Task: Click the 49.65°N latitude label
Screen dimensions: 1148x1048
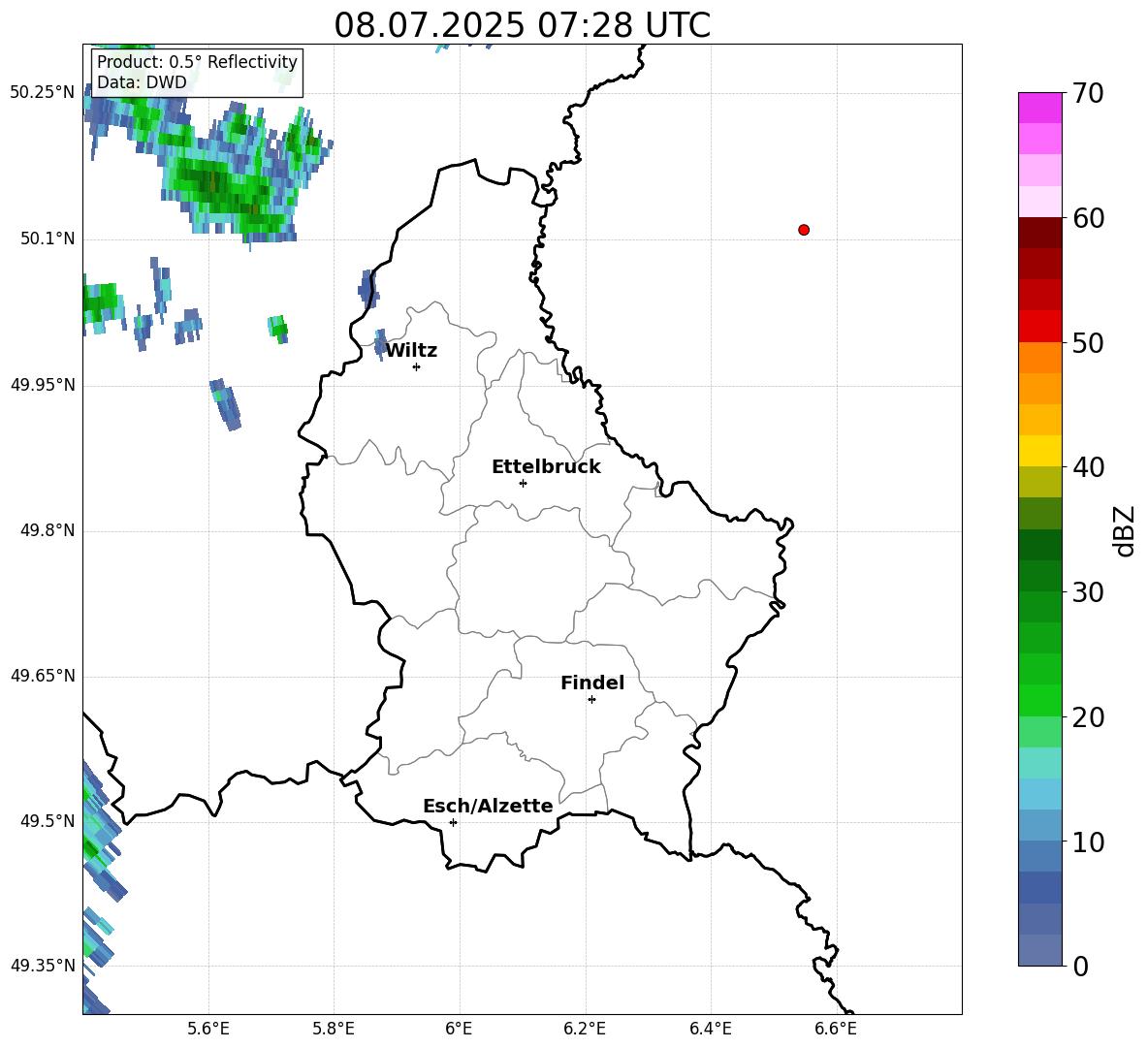Action: click(x=42, y=675)
